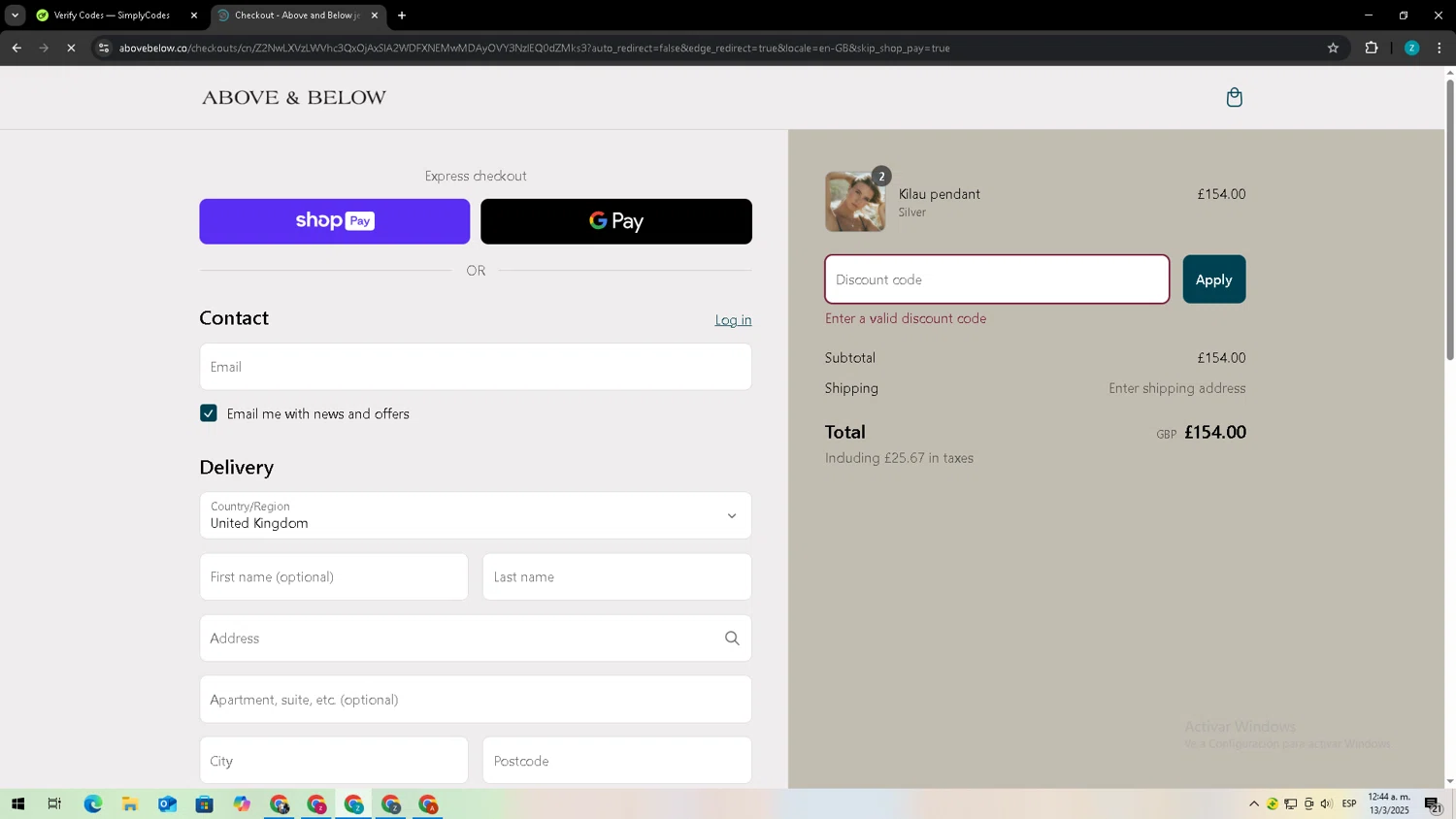Switch to the Checkout Above and Below tab
Viewport: 1456px width, 819px height.
click(297, 16)
